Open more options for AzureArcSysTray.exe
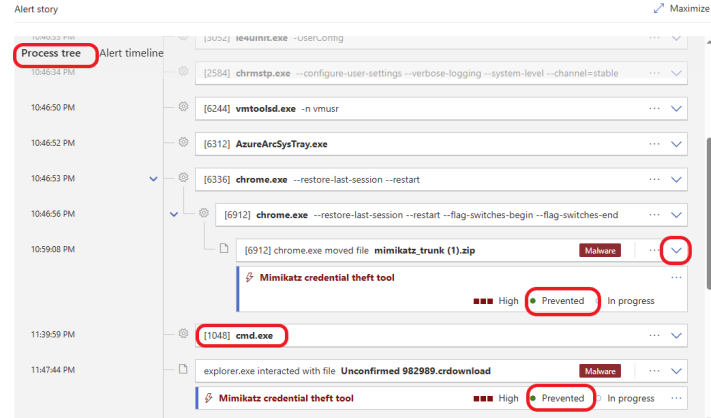 [x=654, y=144]
